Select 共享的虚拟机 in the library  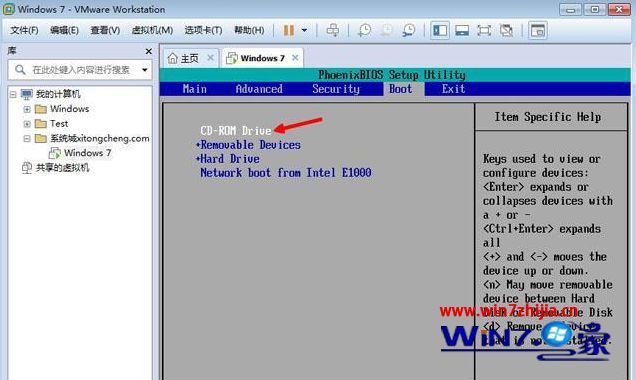[x=62, y=167]
